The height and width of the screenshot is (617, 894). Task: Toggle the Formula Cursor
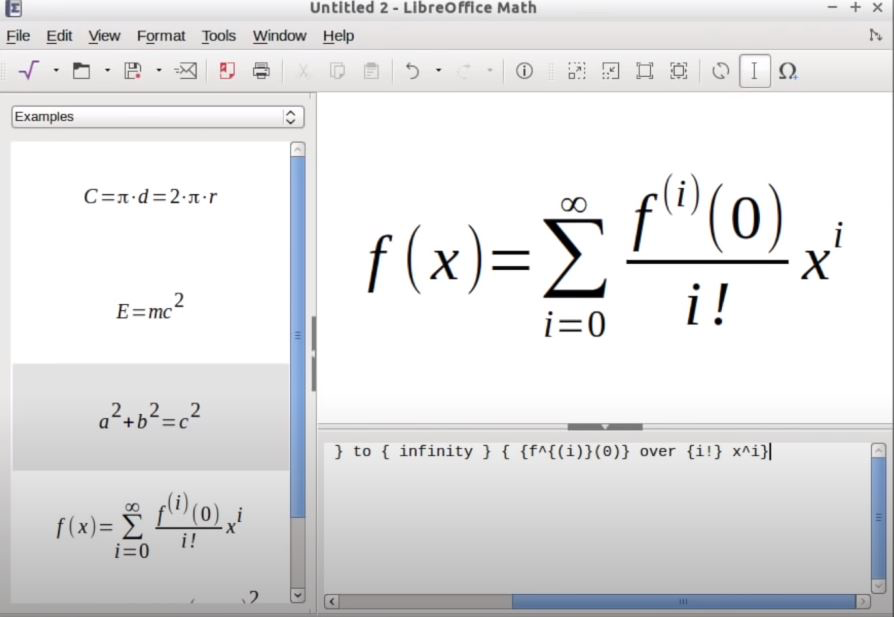click(753, 70)
